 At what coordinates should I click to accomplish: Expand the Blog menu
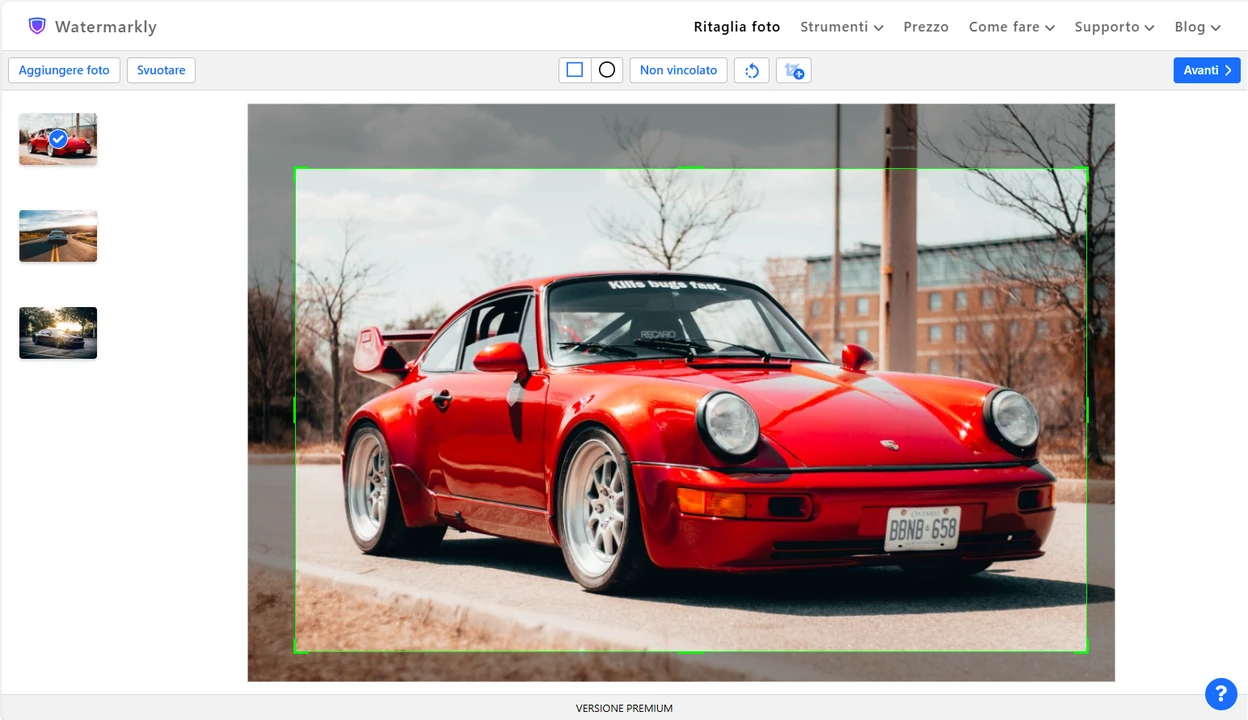[1198, 27]
